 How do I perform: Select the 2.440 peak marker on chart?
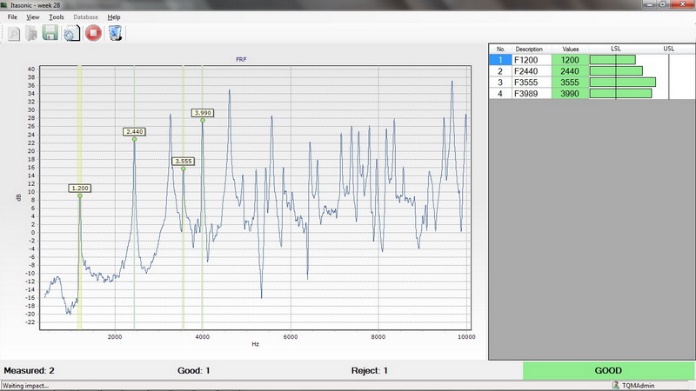pos(134,132)
